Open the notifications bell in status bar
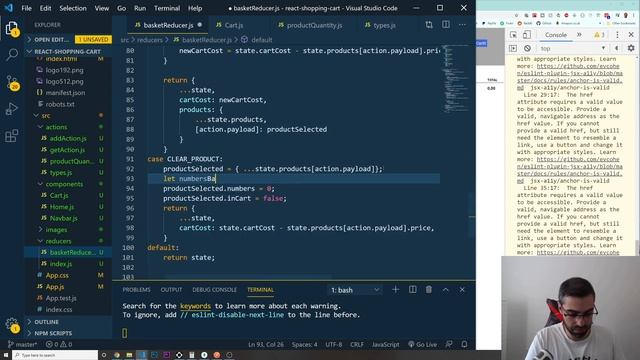This screenshot has width=640, height=360. pos(464,344)
